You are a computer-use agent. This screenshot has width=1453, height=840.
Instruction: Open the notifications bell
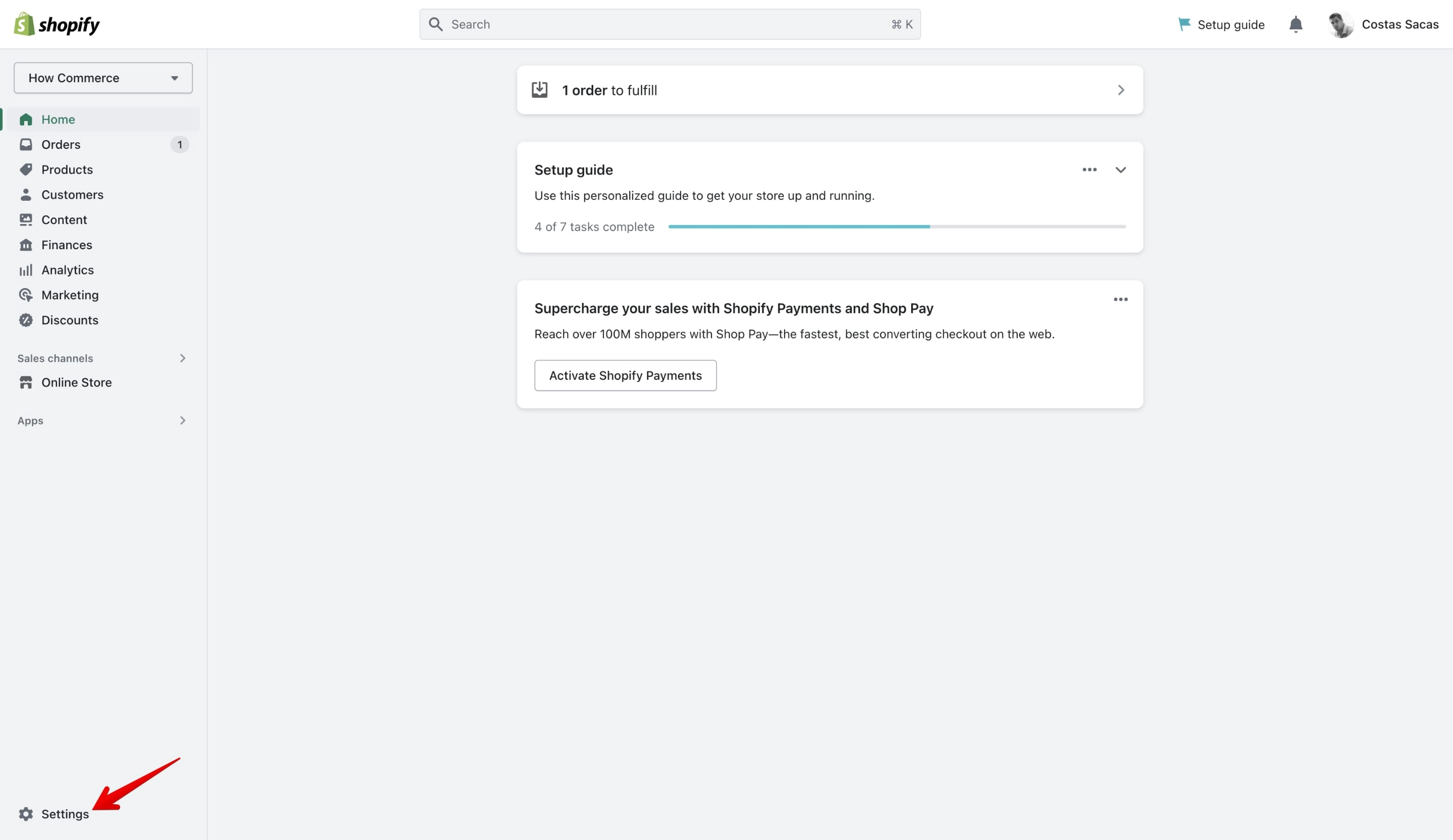(1296, 24)
